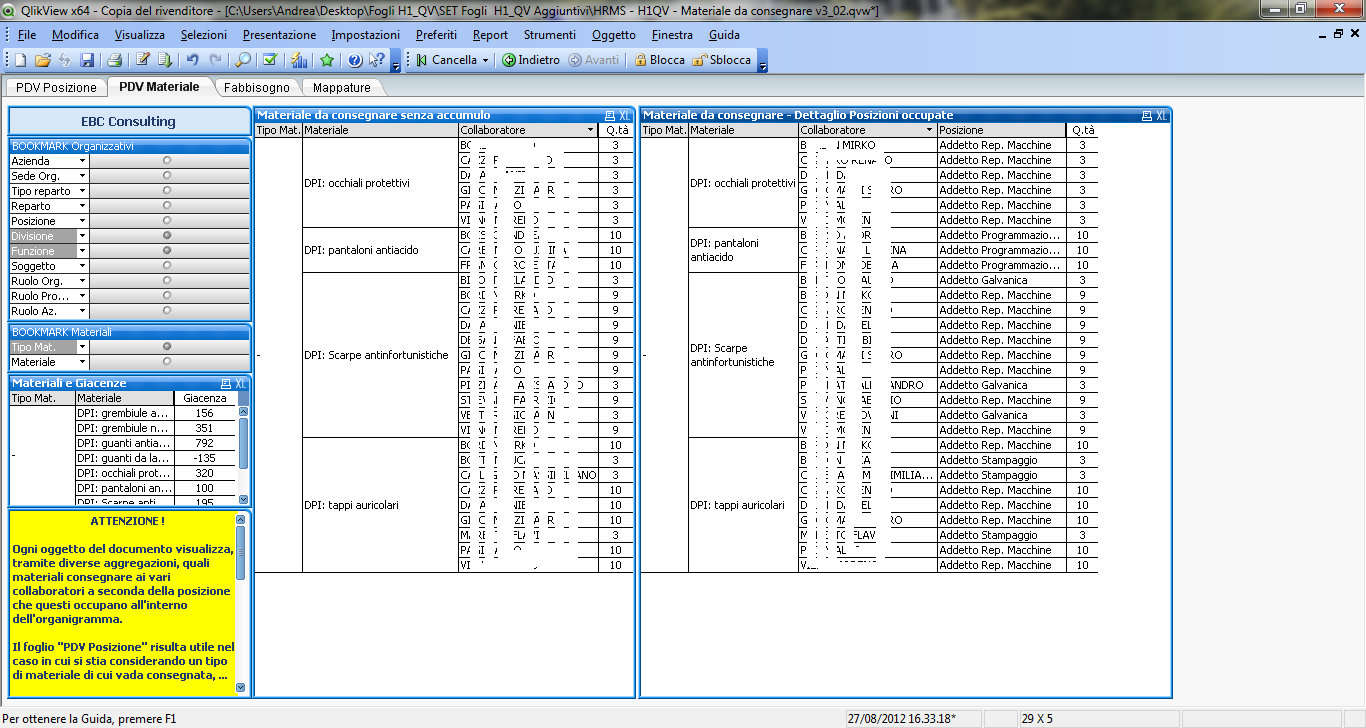Toggle the Funzione selection indicator
The width and height of the screenshot is (1366, 728).
click(167, 250)
